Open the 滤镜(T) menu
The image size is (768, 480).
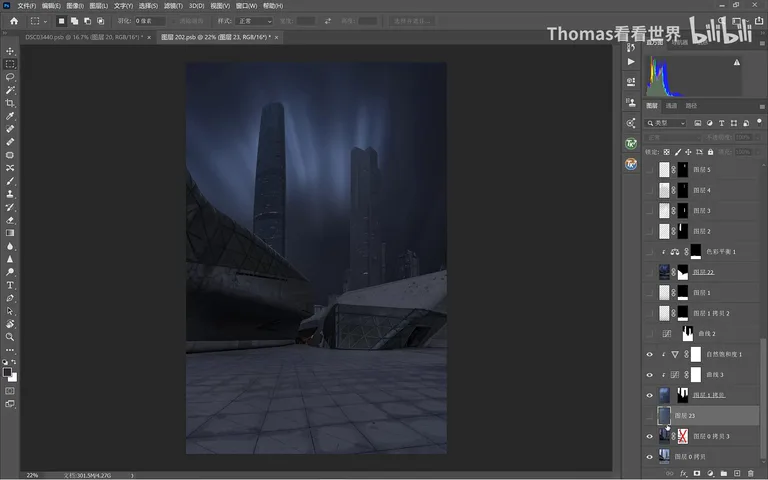173,6
